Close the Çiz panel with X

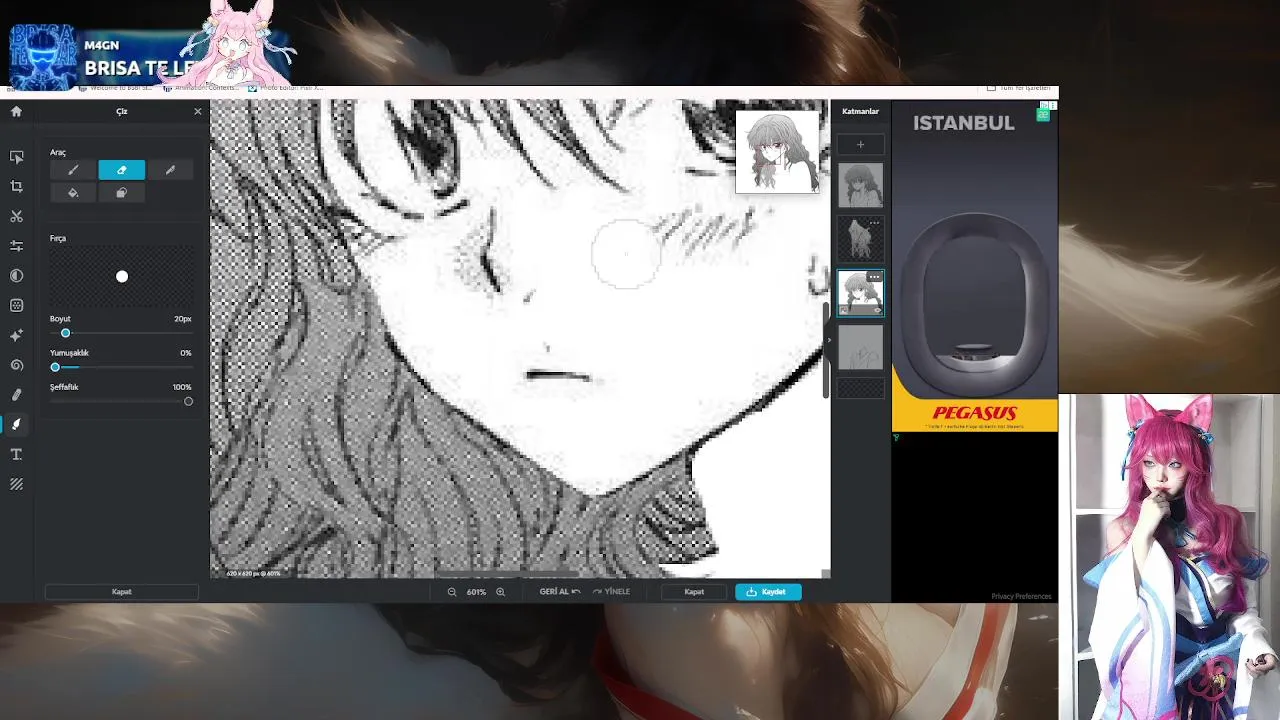197,111
